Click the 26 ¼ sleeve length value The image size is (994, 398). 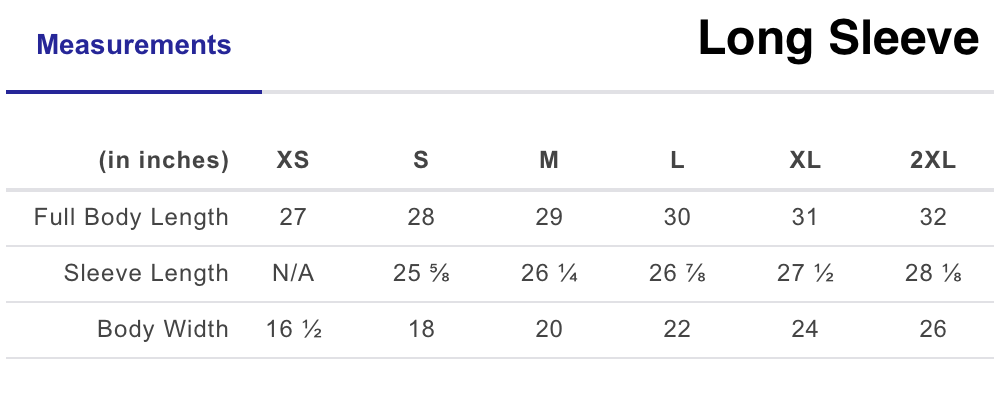(x=549, y=273)
